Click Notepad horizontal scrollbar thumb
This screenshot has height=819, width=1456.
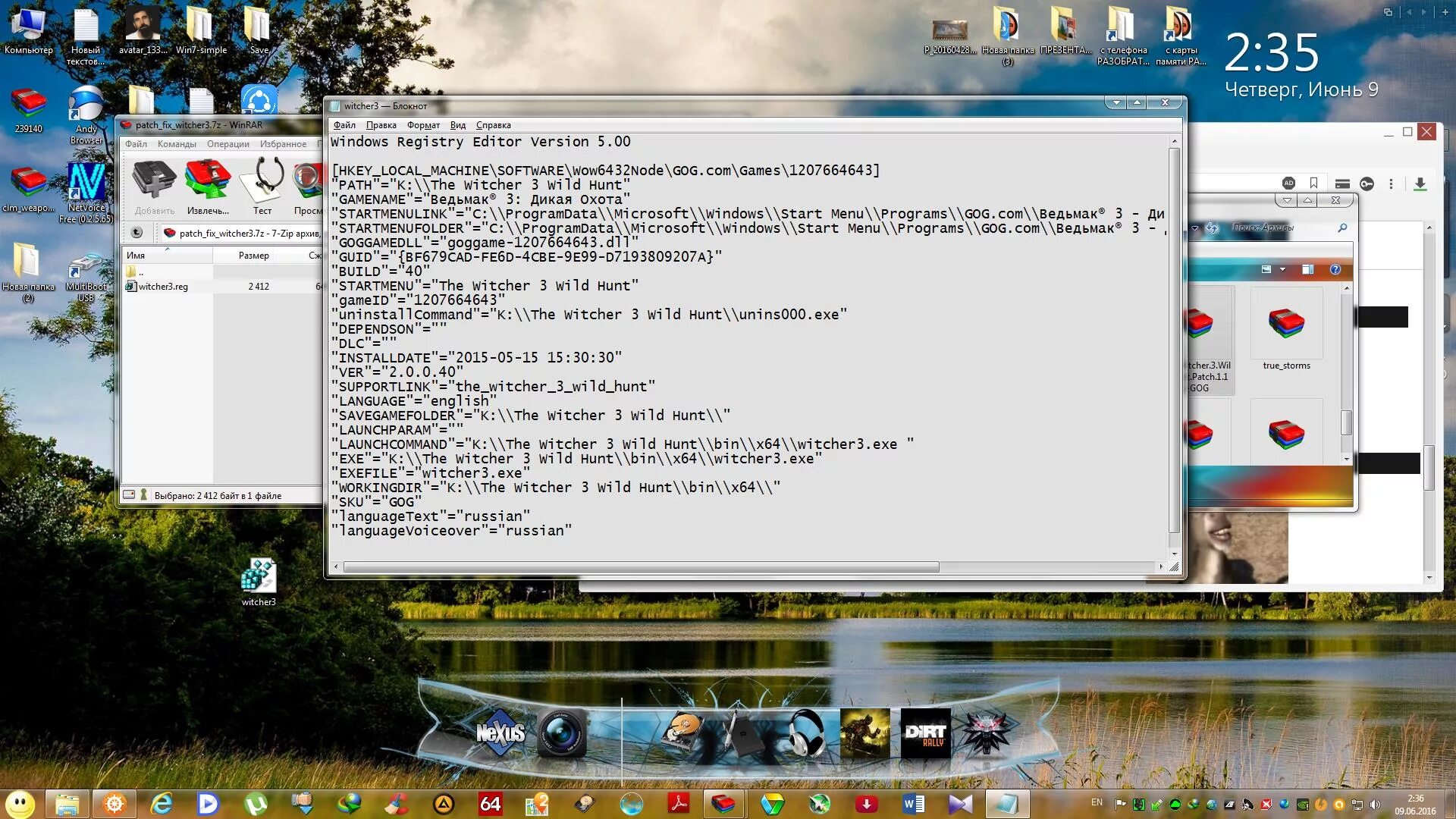641,567
